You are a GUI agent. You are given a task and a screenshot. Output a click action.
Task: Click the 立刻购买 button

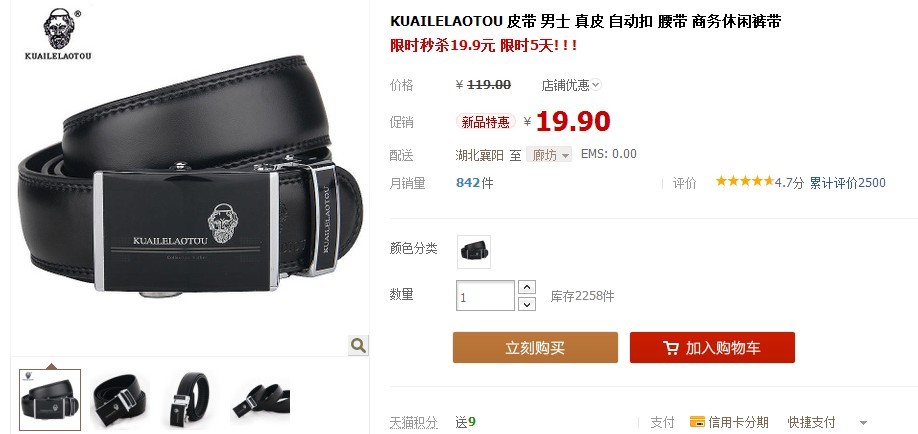(x=535, y=347)
